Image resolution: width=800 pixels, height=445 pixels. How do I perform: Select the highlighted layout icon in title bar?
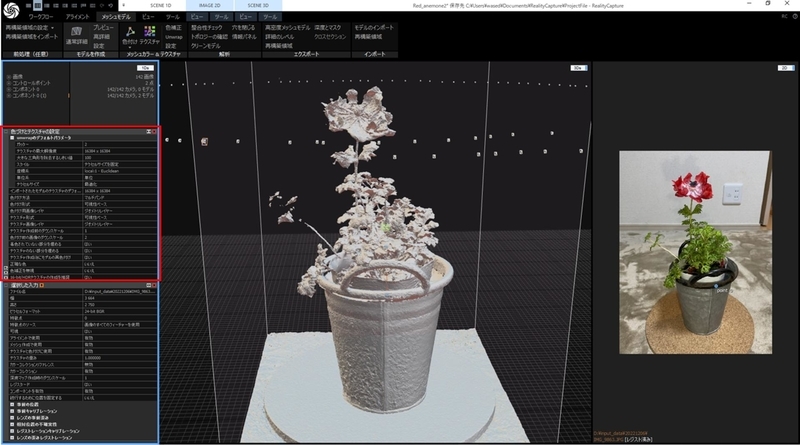point(37,6)
